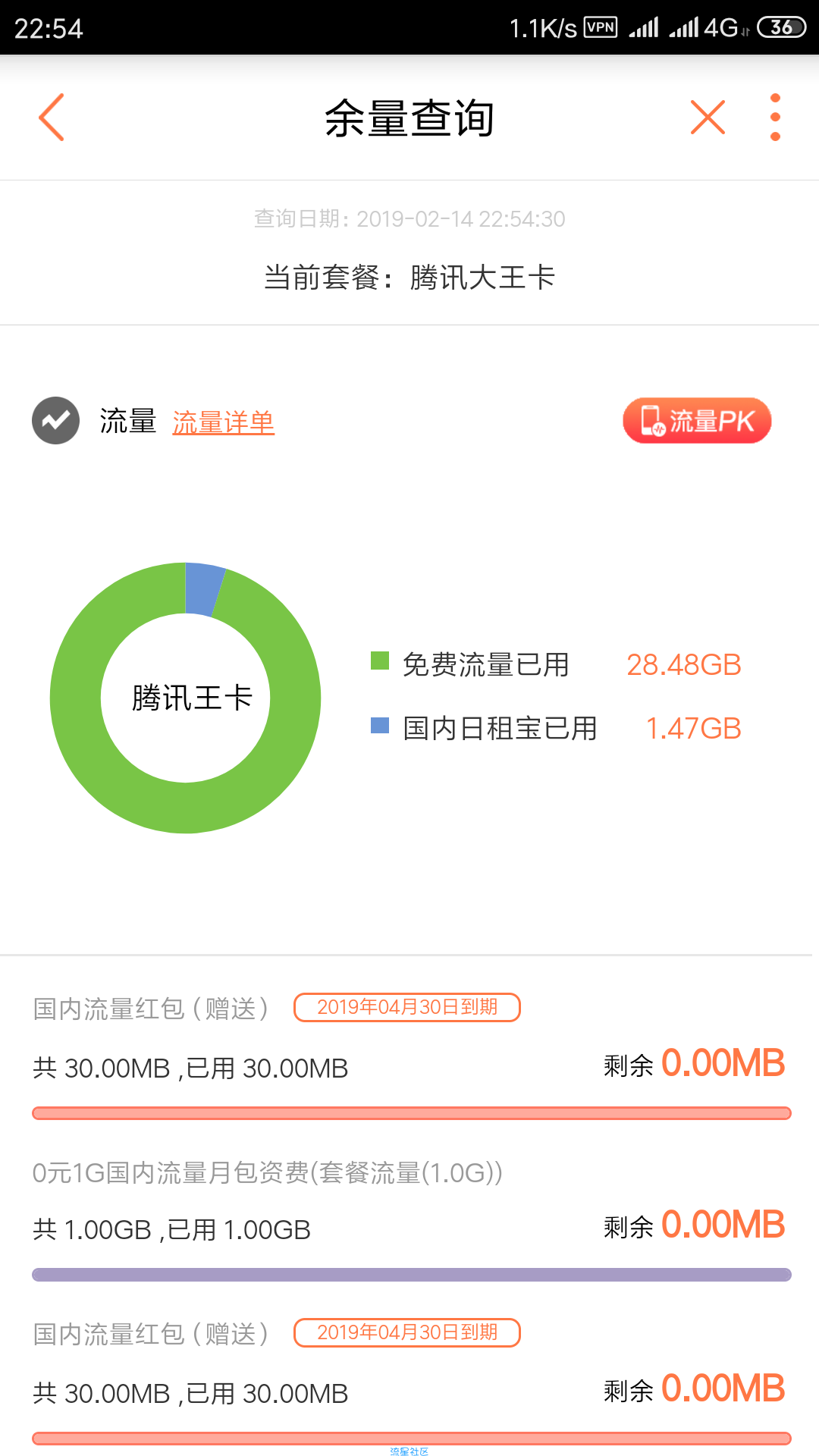Tap the blue slice of the donut chart
Image resolution: width=819 pixels, height=1456 pixels.
point(205,588)
